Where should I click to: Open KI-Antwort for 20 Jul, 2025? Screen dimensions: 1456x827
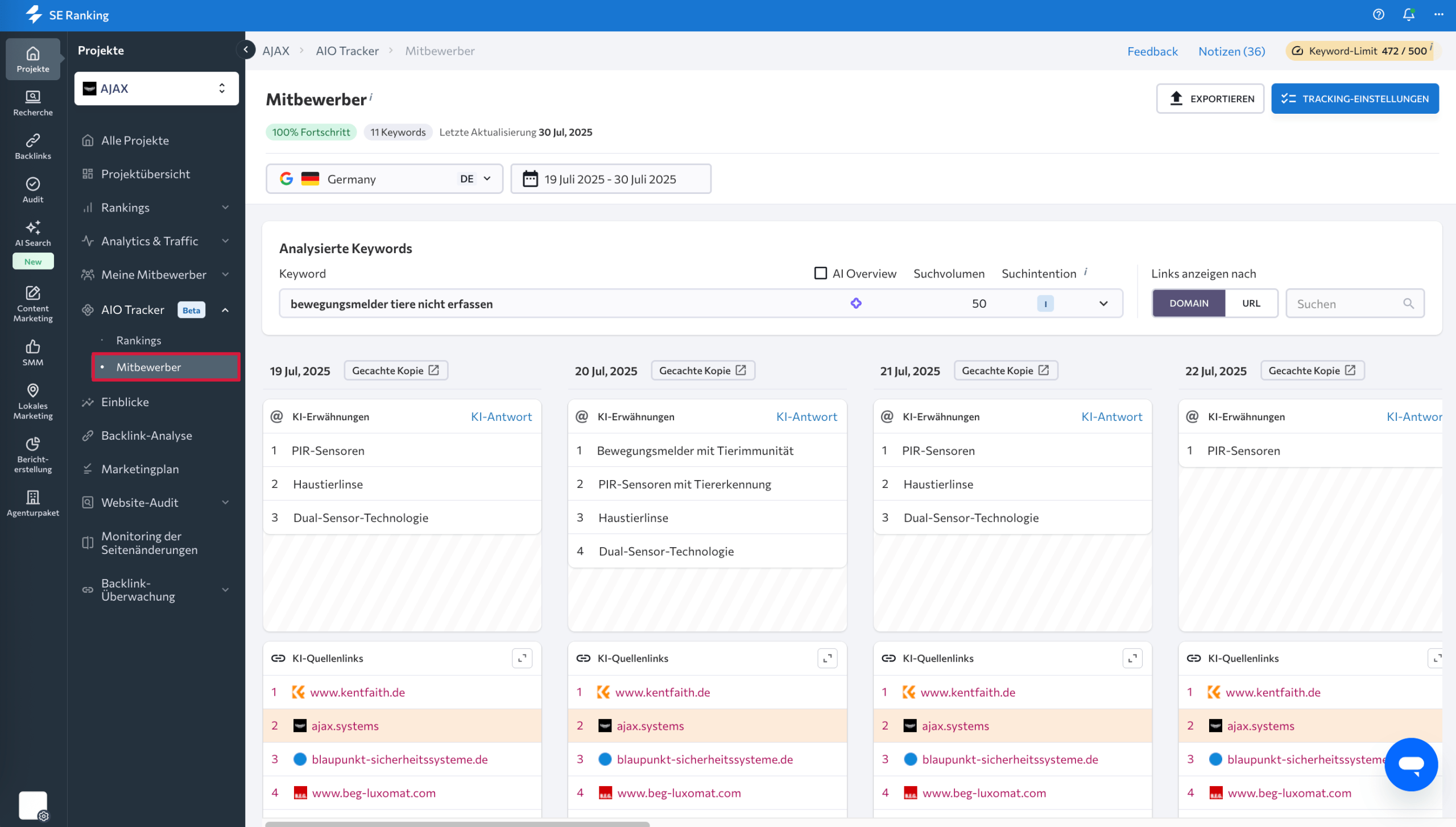tap(806, 416)
